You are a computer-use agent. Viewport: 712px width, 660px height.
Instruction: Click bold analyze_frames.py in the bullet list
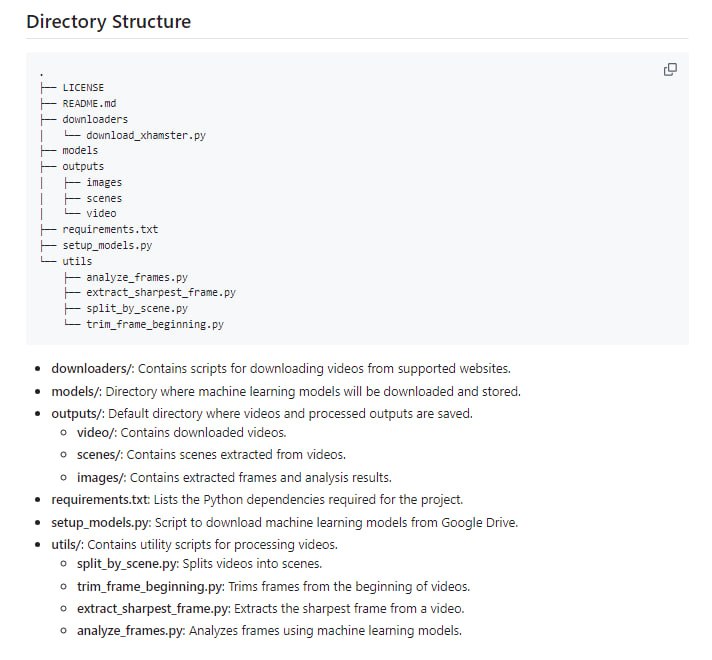pyautogui.click(x=130, y=630)
